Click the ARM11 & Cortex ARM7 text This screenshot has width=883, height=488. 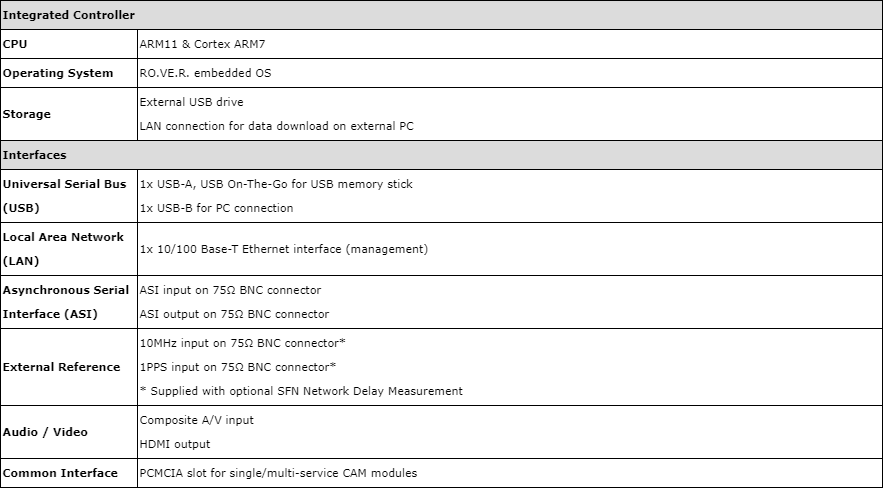[202, 44]
